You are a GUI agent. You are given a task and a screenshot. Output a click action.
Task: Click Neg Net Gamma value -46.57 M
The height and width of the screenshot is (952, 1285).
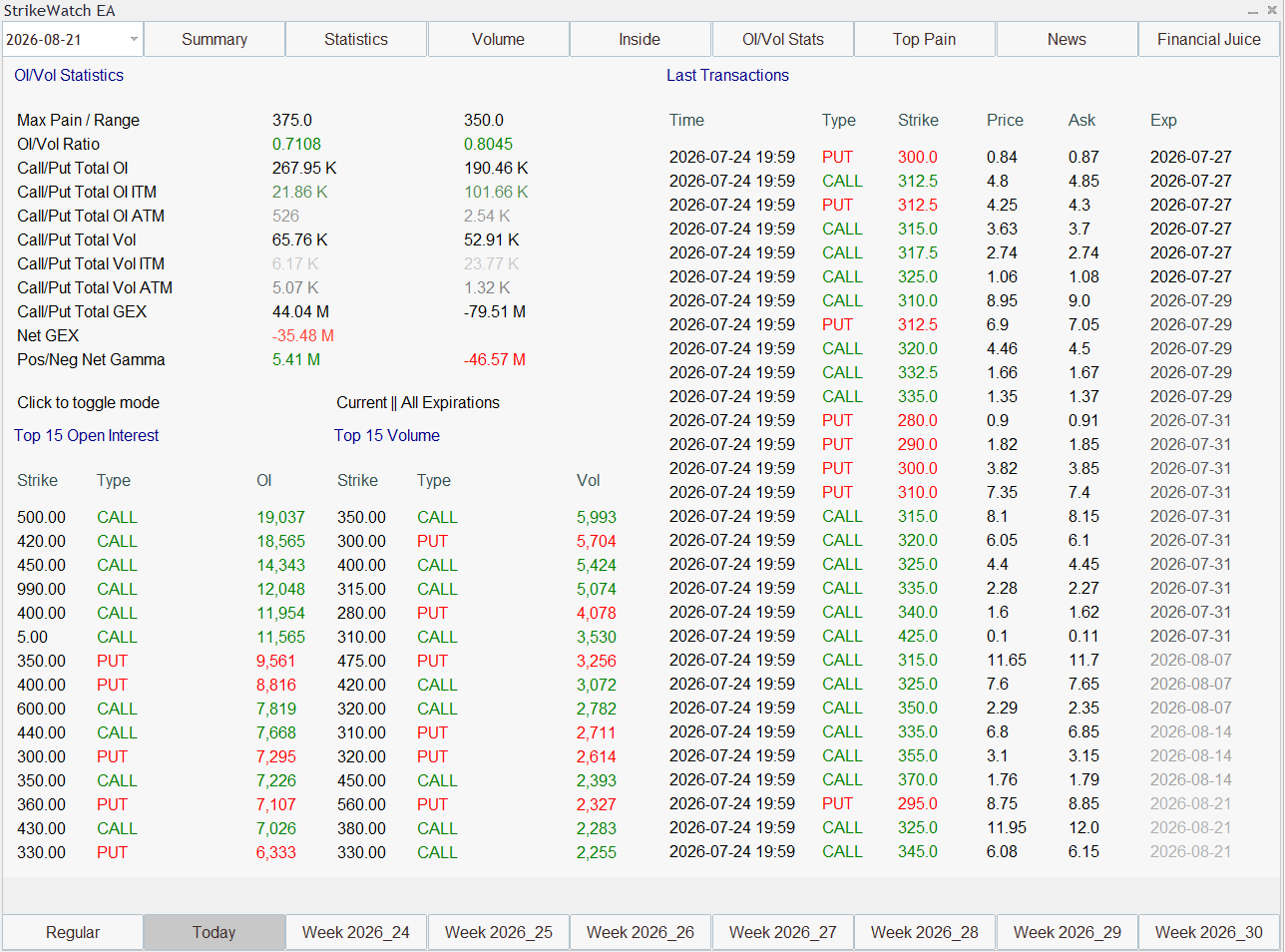(495, 360)
